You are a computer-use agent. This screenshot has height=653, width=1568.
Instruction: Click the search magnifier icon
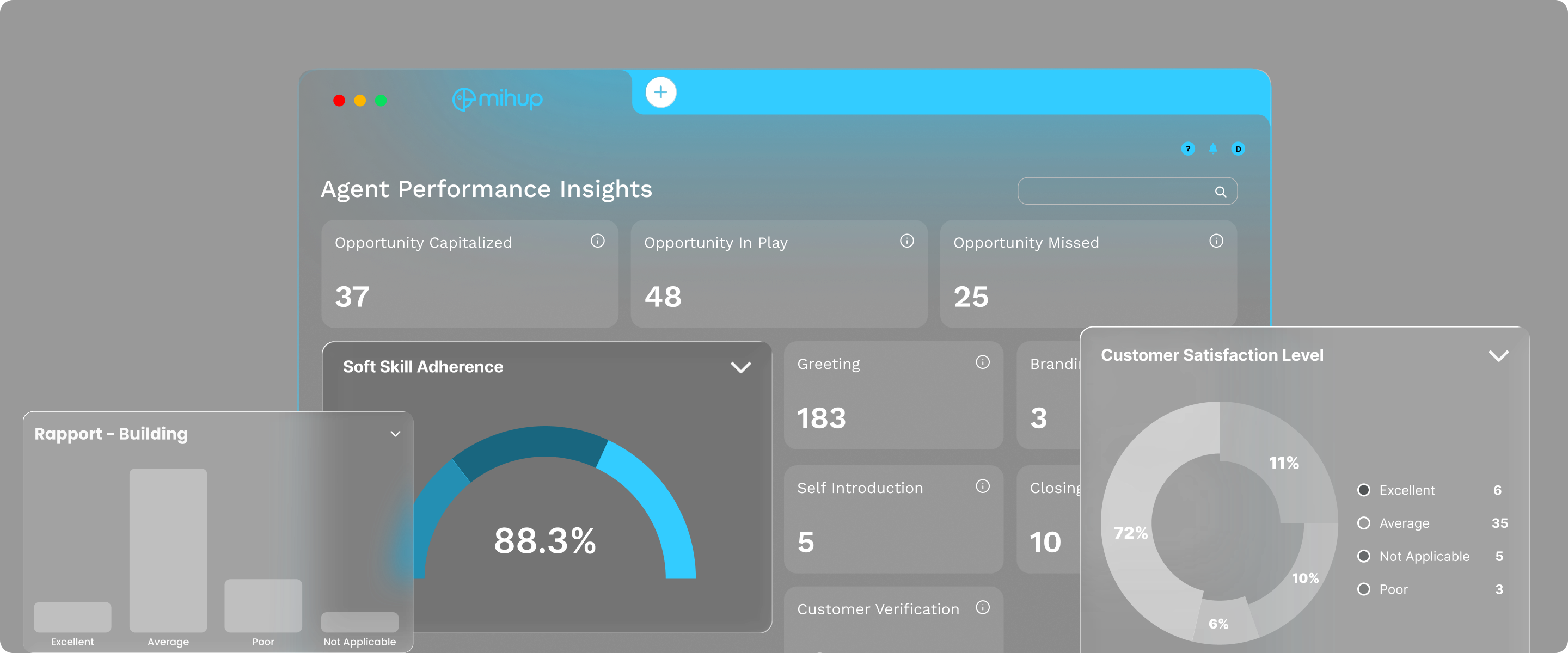[x=1220, y=192]
